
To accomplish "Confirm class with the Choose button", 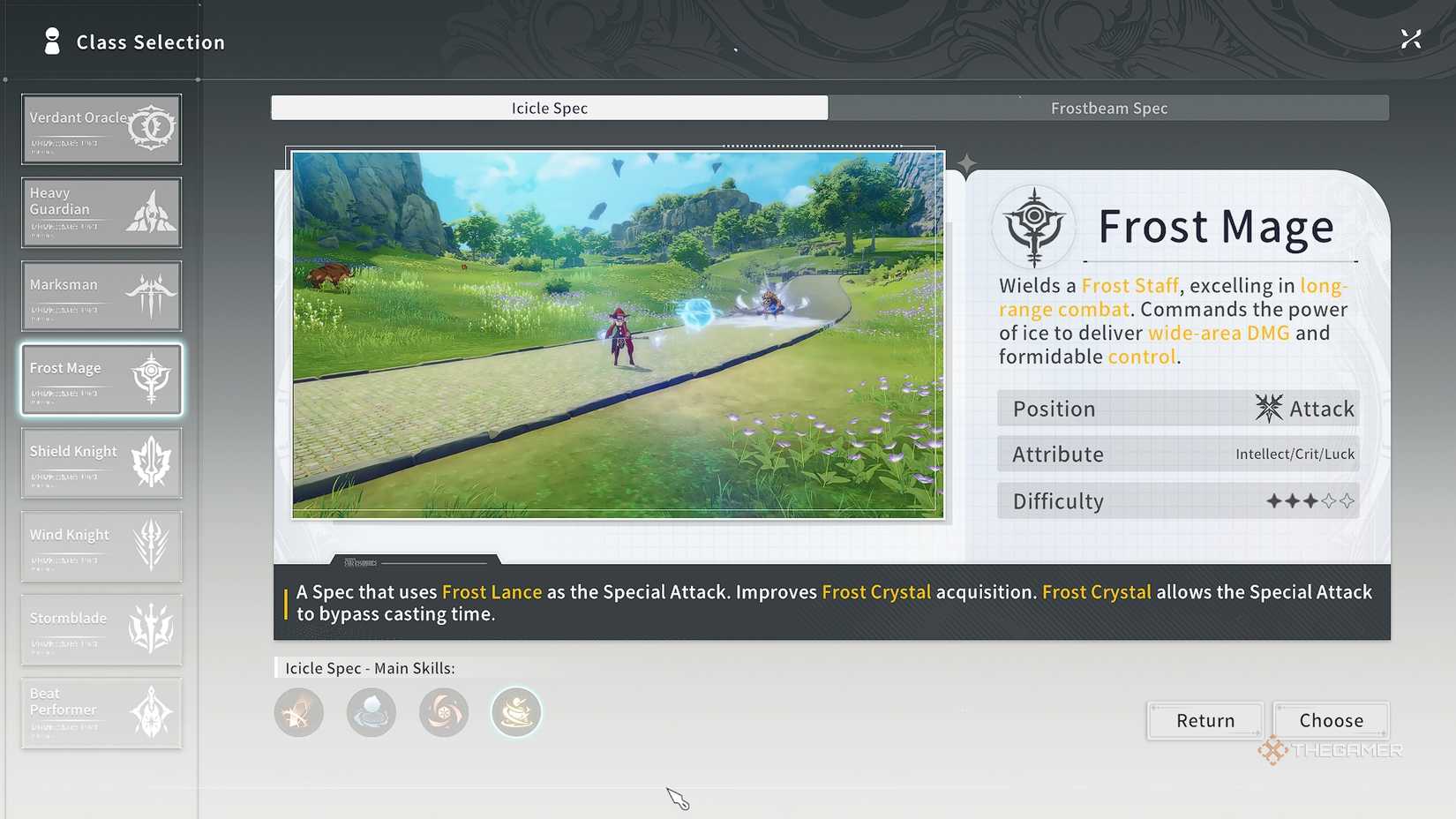I will (1331, 720).
